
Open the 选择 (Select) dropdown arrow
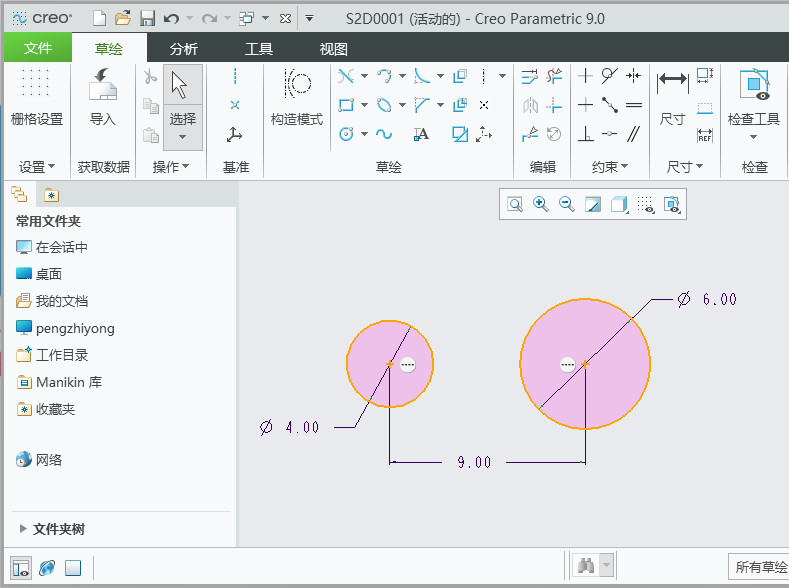tap(183, 137)
